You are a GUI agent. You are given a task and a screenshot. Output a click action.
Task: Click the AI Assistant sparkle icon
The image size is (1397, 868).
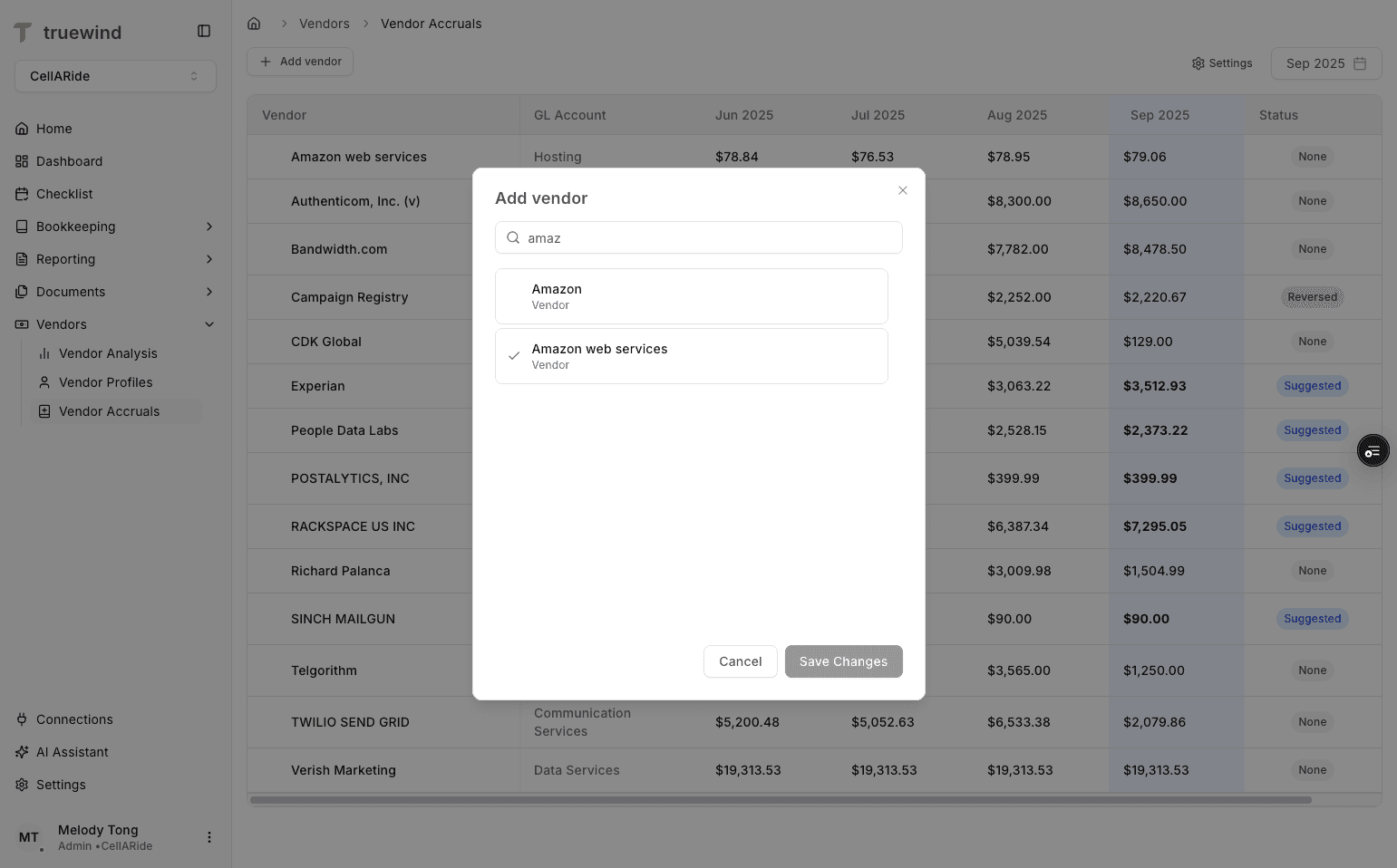point(22,752)
